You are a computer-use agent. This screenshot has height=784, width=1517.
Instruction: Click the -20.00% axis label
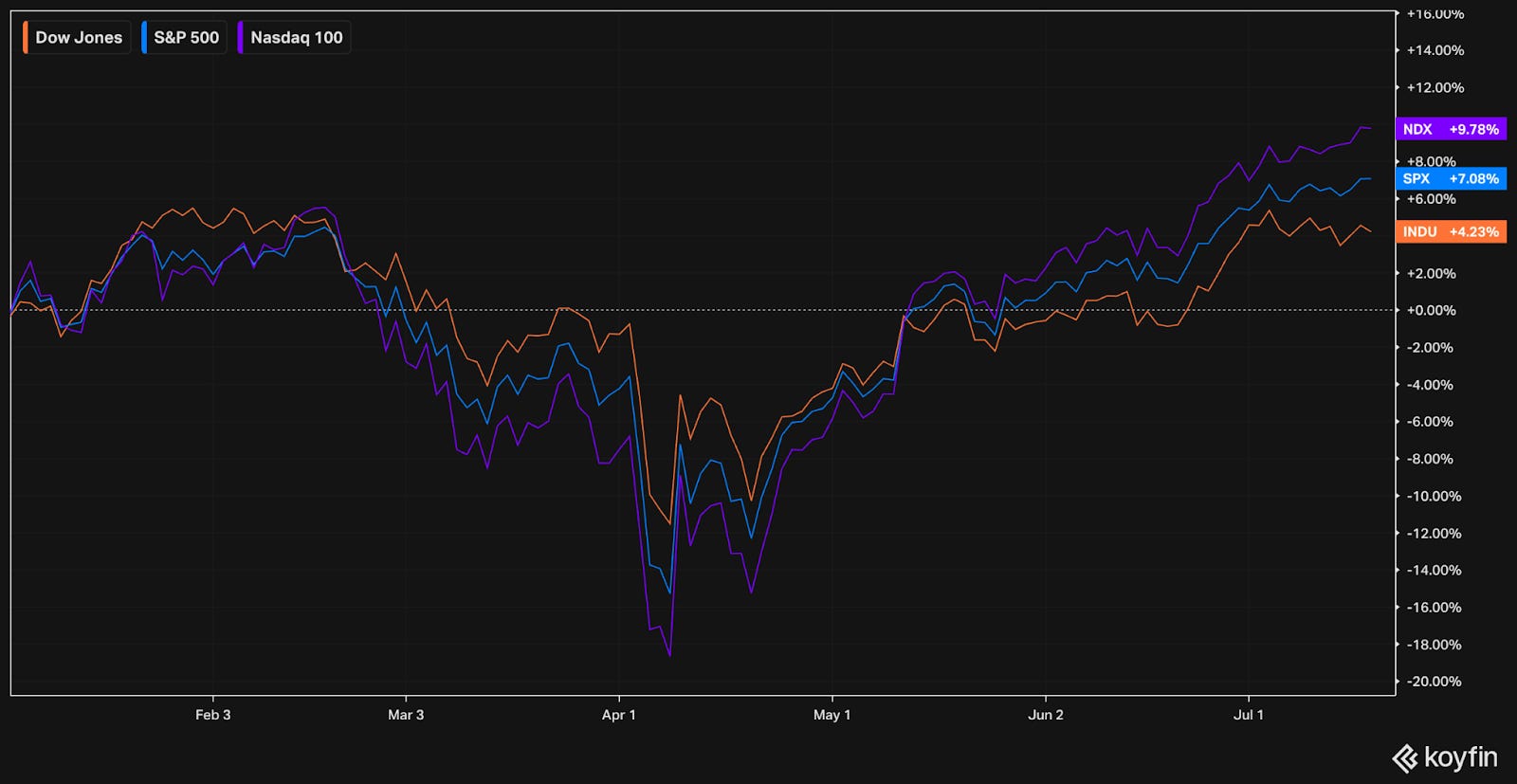[x=1435, y=682]
